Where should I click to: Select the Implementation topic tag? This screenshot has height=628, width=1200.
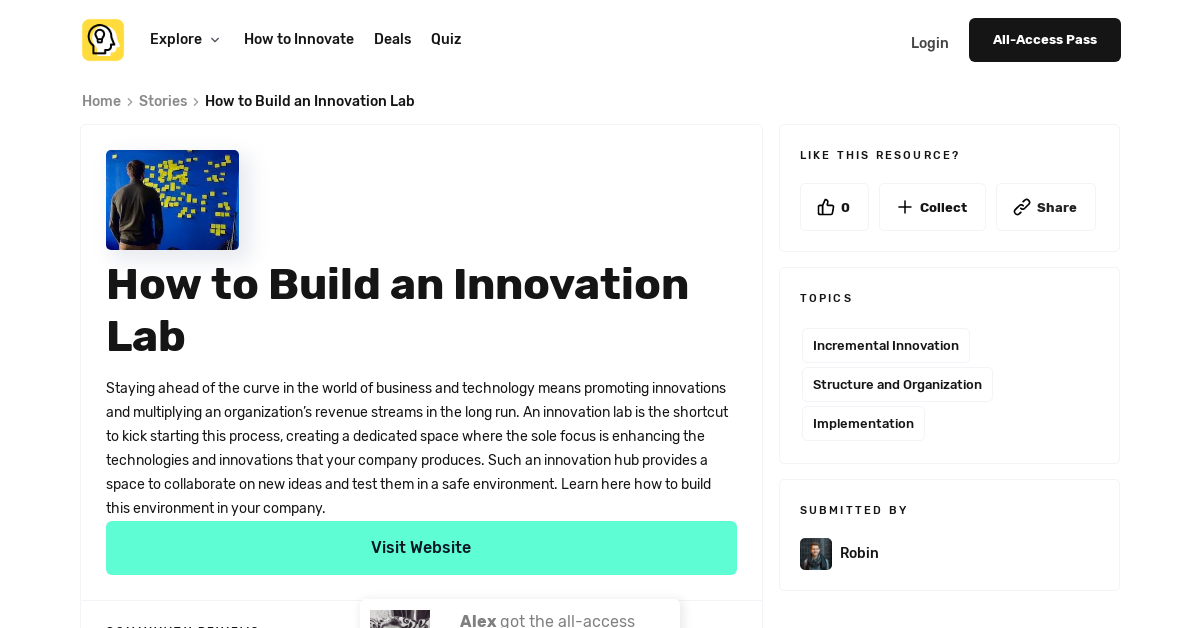click(x=863, y=423)
